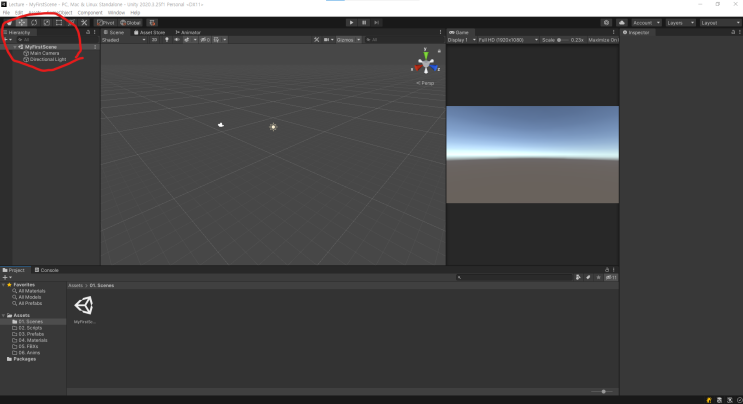Open the Window menu
Screen dimensions: 743x404
pyautogui.click(x=116, y=12)
